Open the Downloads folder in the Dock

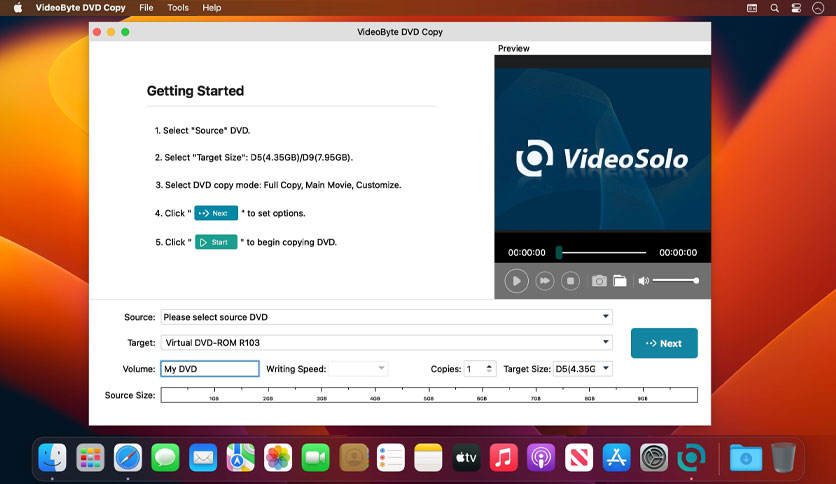coord(746,457)
